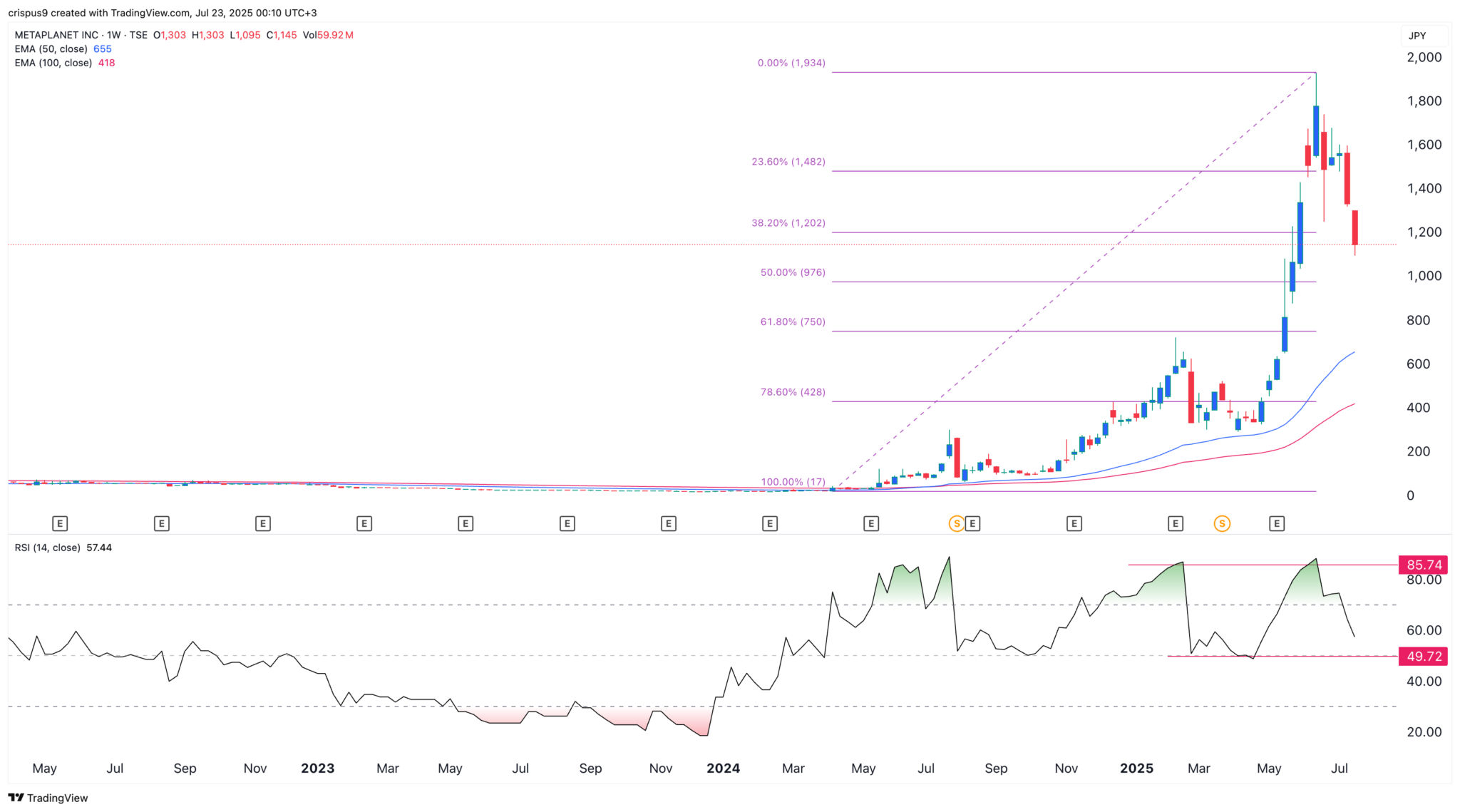1460x812 pixels.
Task: Click the EMA (100, close) indicator legend
Action: (x=53, y=63)
